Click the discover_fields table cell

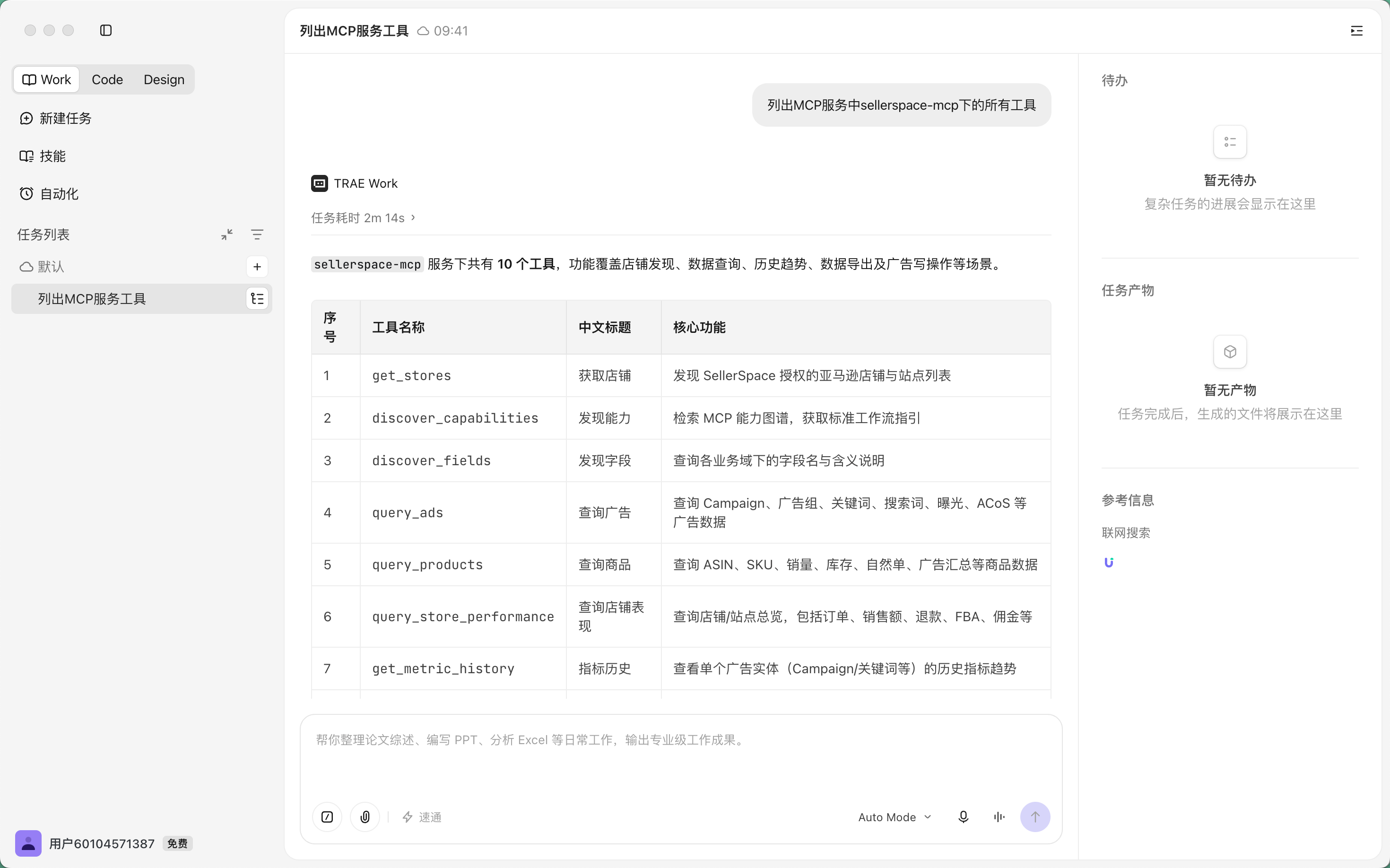[463, 460]
